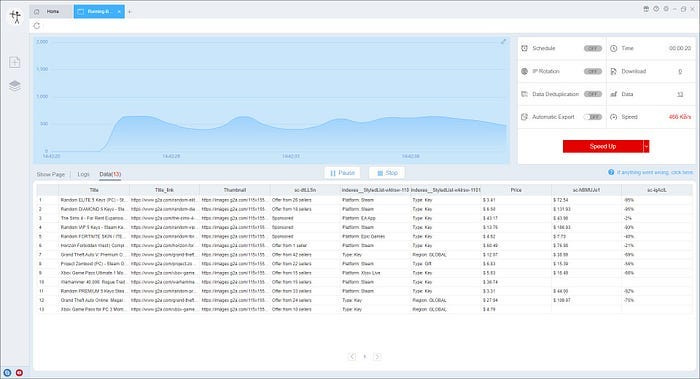The image size is (700, 379).
Task: Click the Data Deduplication icon
Action: point(525,94)
